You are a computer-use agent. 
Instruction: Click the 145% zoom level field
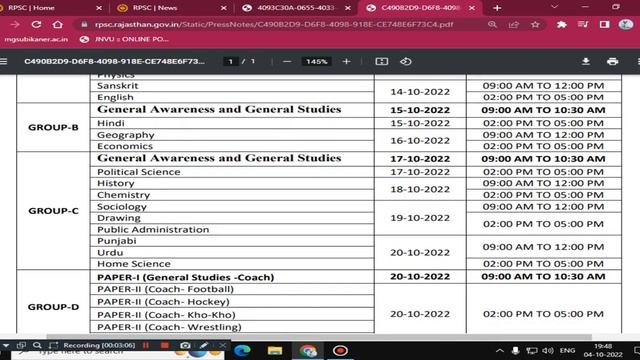(316, 61)
